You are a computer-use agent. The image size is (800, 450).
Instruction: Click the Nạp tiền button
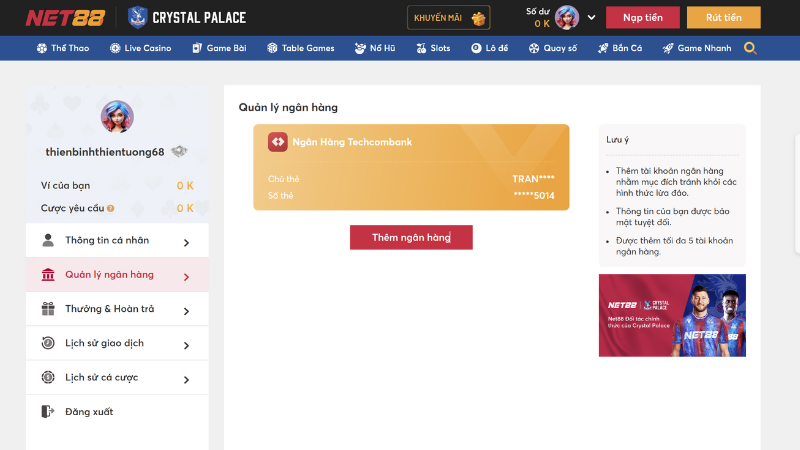(642, 18)
